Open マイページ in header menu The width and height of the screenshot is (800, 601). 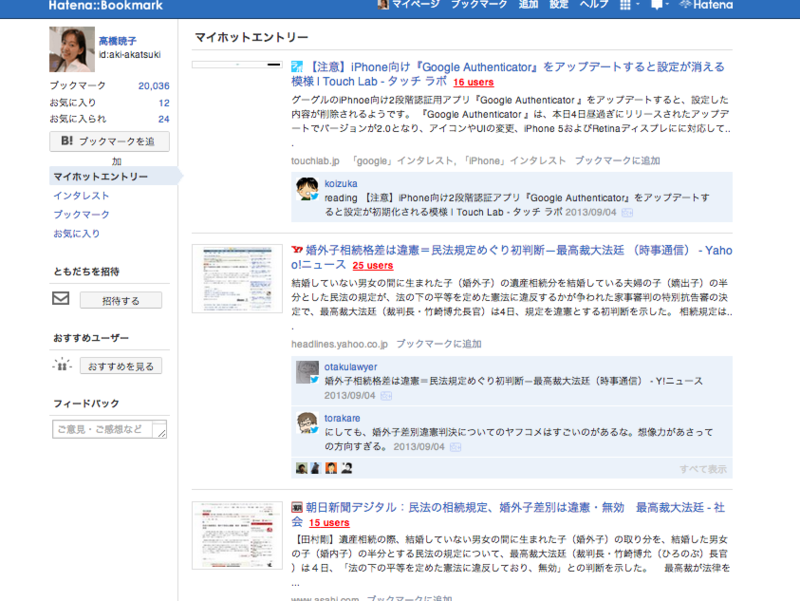tap(415, 5)
